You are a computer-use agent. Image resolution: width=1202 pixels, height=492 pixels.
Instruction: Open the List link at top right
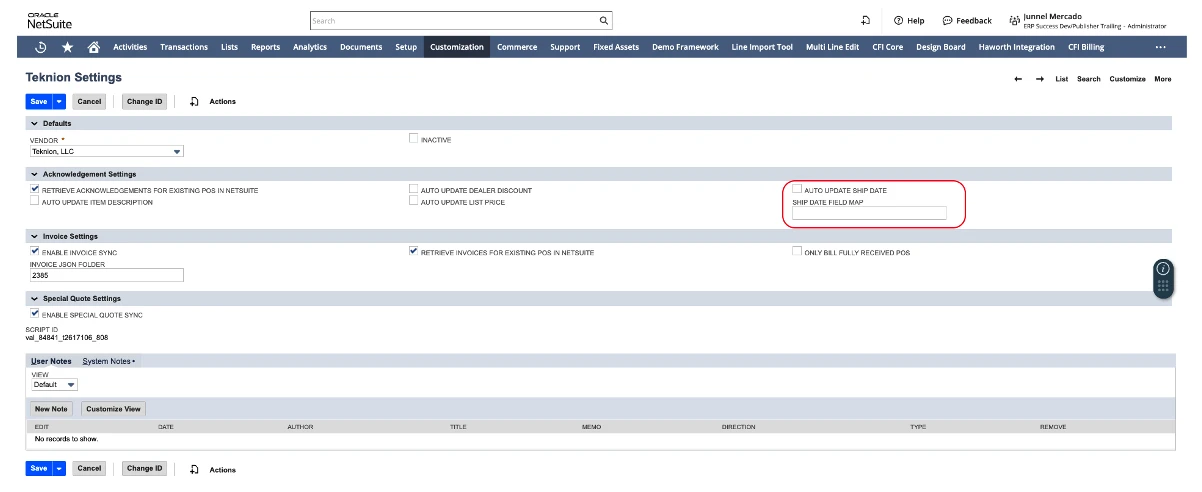tap(1062, 78)
